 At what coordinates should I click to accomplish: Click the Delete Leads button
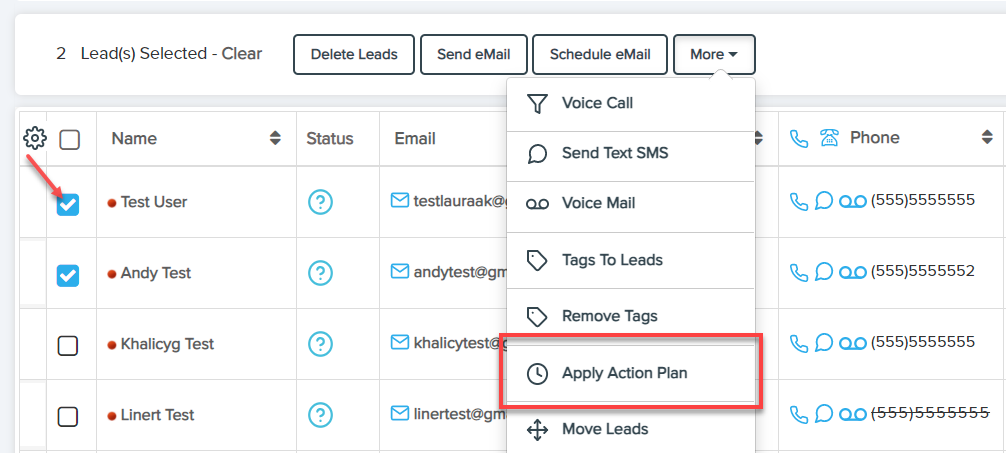tap(353, 54)
